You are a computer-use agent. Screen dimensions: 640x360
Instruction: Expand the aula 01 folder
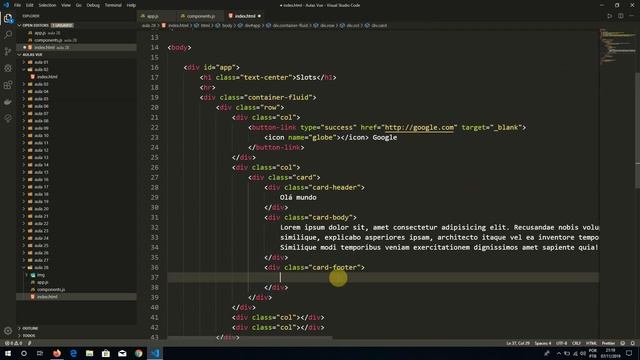[41, 62]
